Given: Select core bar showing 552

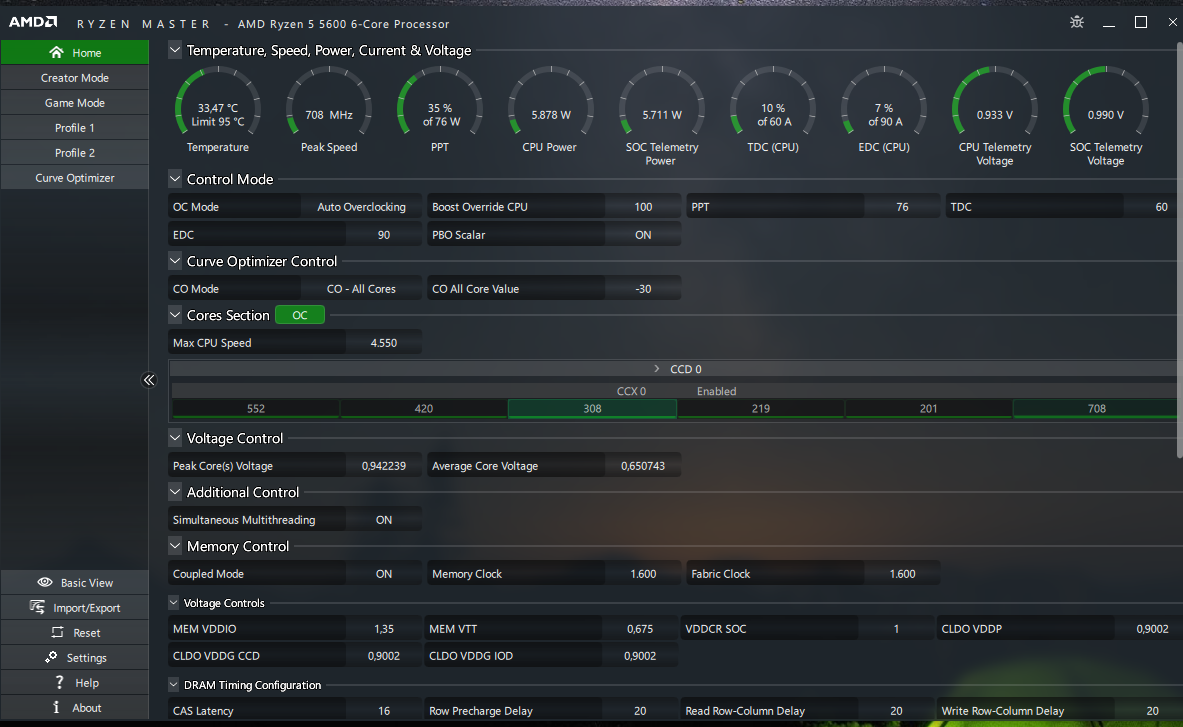Looking at the screenshot, I should coord(256,409).
